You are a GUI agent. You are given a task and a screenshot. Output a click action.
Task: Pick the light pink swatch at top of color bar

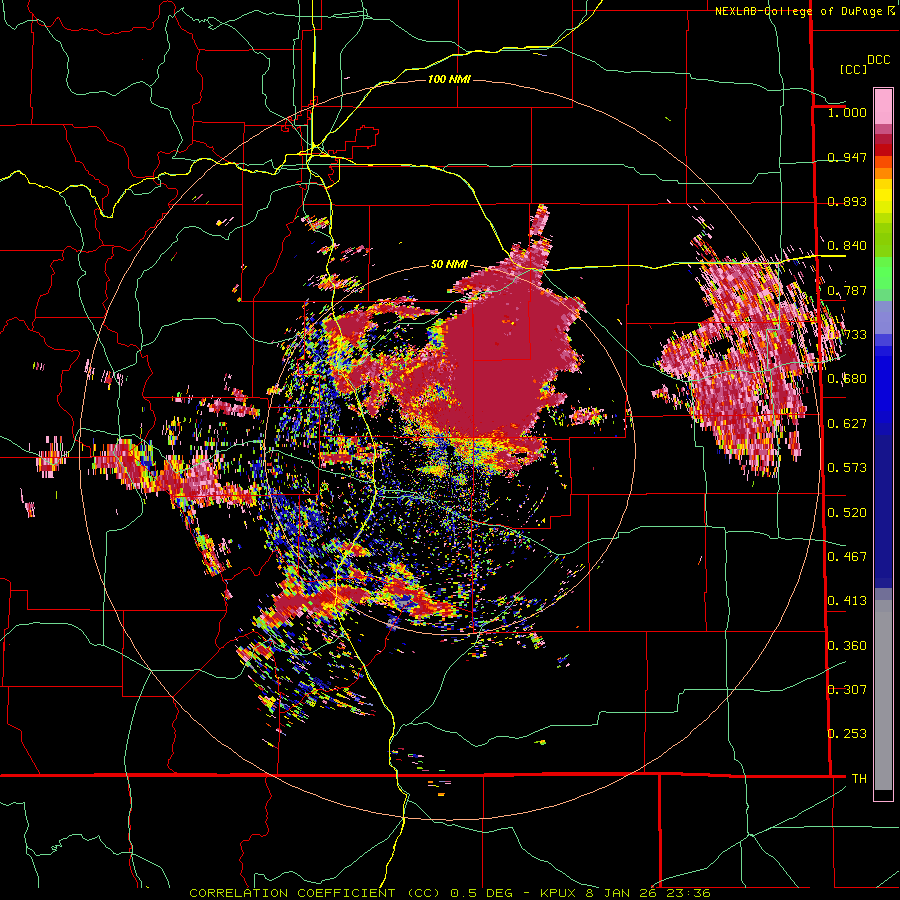click(883, 107)
